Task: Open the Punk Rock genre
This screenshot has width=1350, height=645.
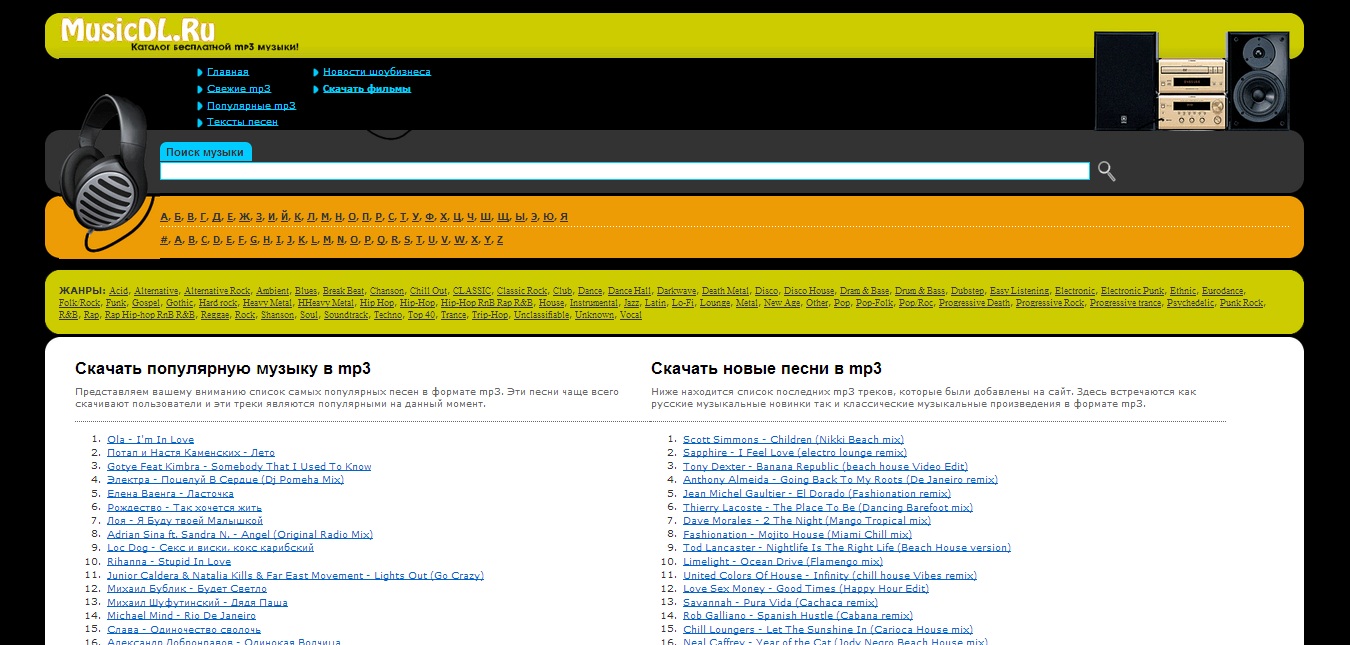Action: tap(1241, 302)
